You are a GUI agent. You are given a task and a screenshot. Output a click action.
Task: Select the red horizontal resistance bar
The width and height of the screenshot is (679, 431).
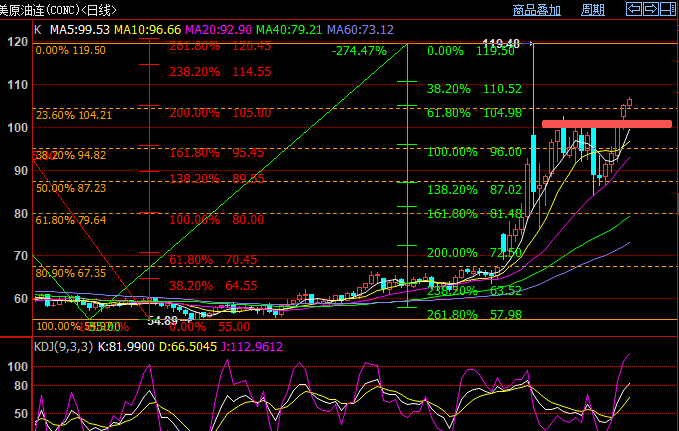[x=606, y=124]
